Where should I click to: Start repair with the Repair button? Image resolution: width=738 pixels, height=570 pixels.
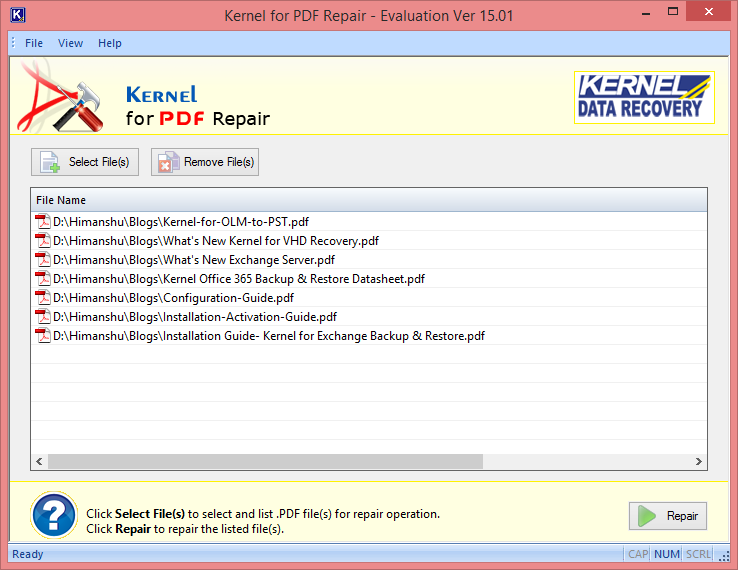click(x=667, y=516)
